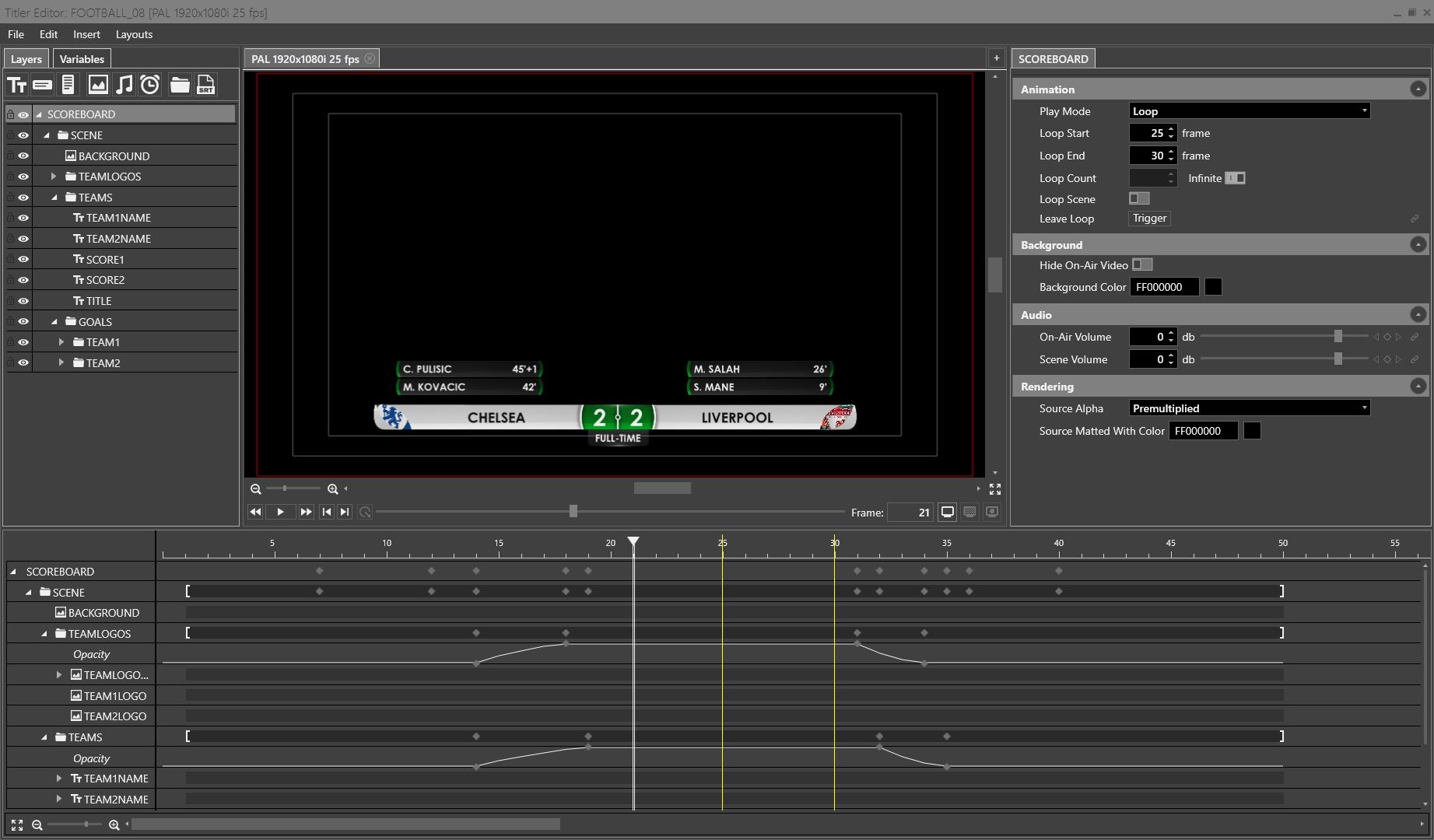Close the PAL 1920x1080i 25 fps tab
This screenshot has height=840, width=1434.
tap(370, 58)
